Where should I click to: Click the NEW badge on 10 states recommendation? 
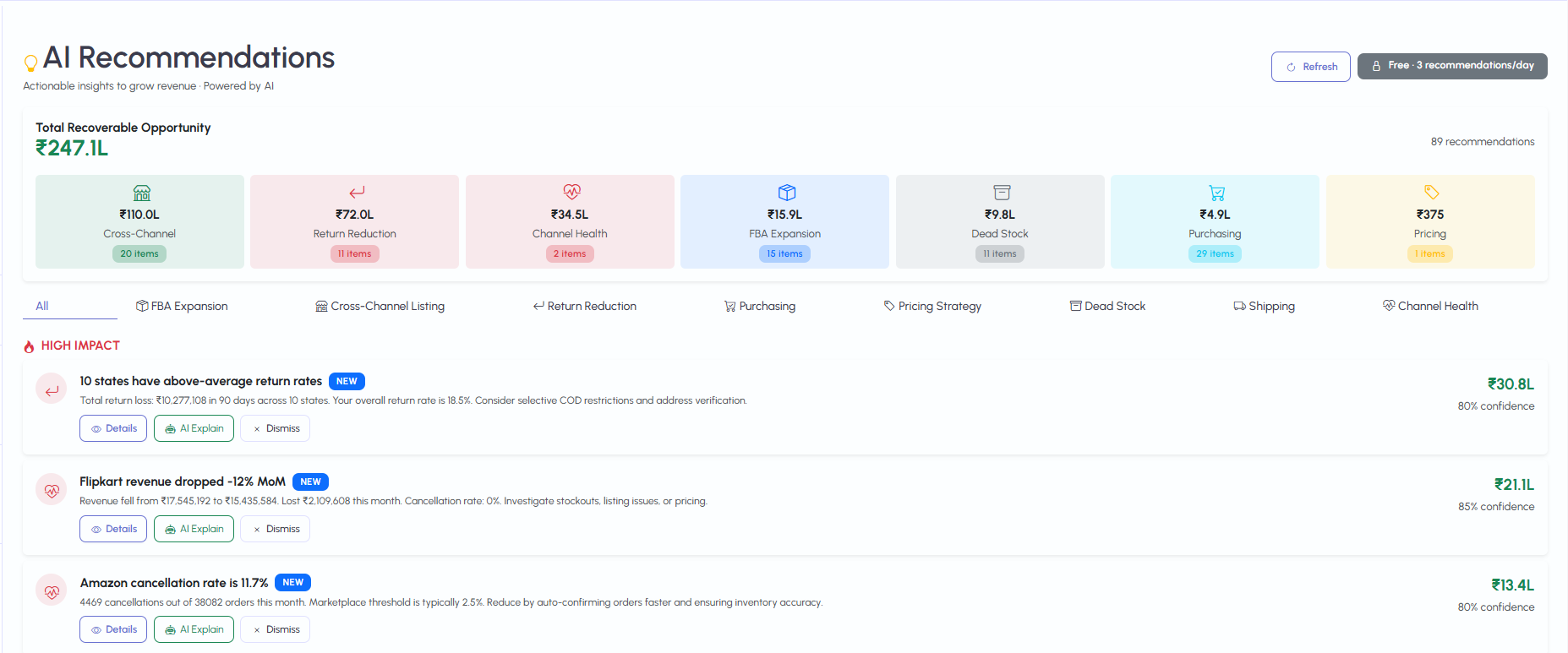coord(347,381)
